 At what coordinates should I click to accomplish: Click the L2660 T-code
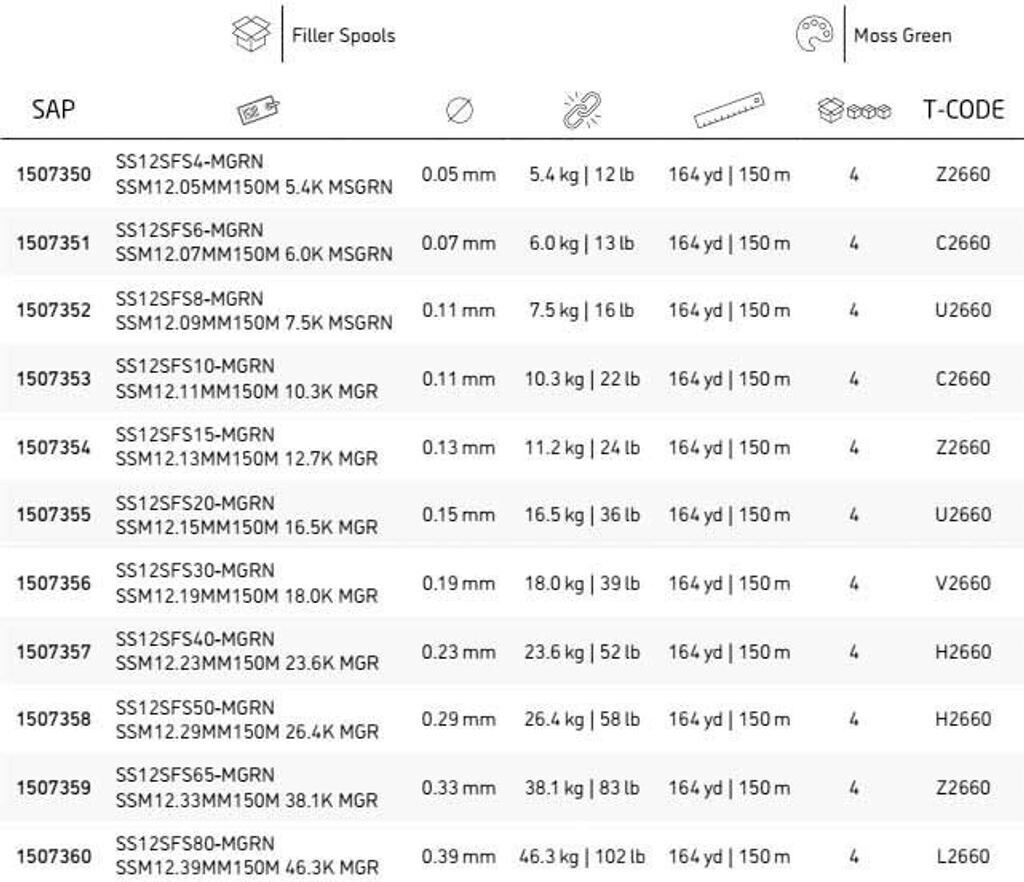coord(962,856)
